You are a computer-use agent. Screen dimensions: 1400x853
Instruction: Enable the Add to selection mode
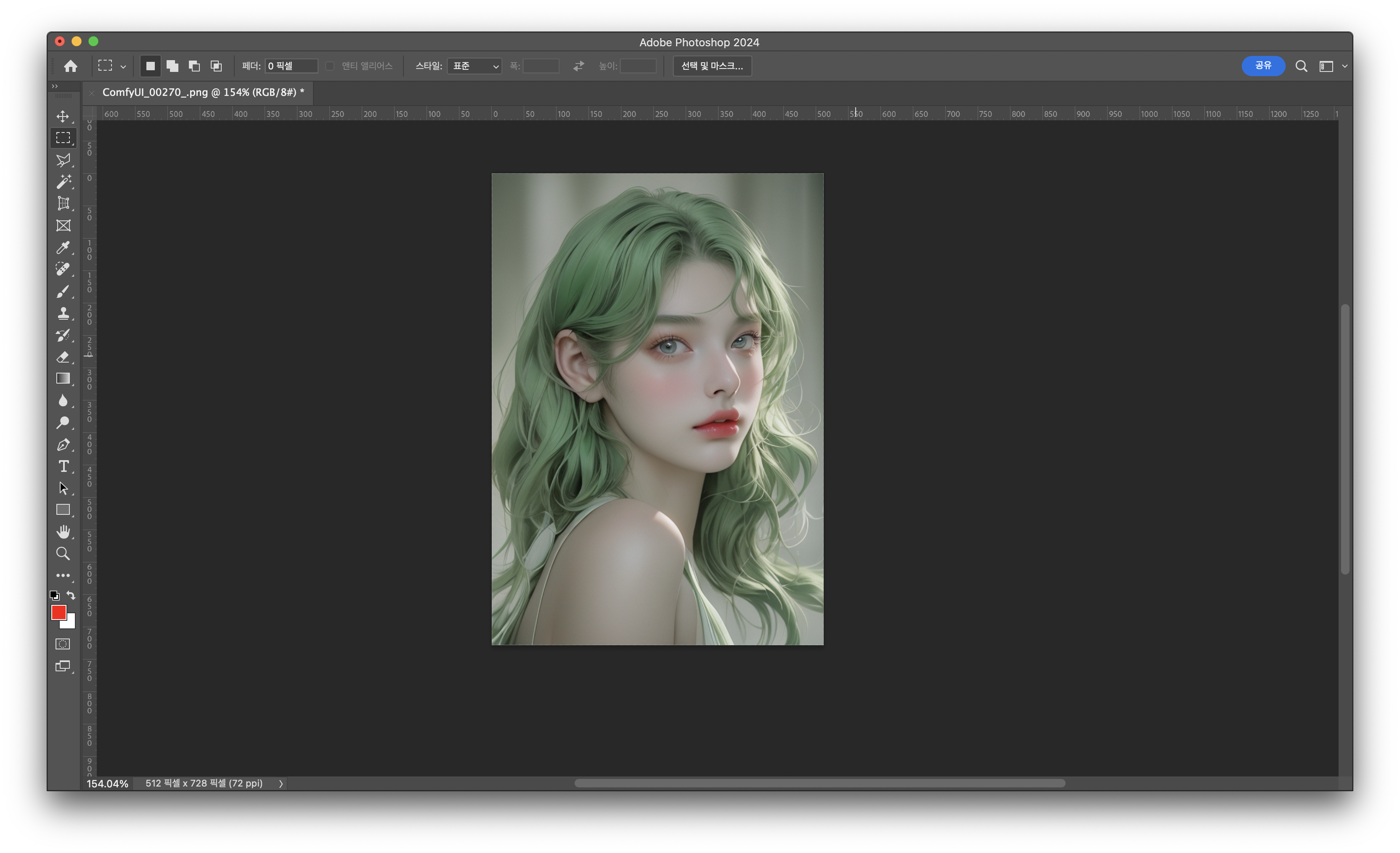(x=172, y=66)
